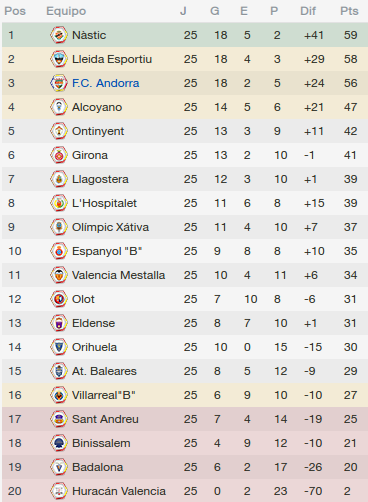Click the Huracán Valencia crest icon

pos(59,491)
